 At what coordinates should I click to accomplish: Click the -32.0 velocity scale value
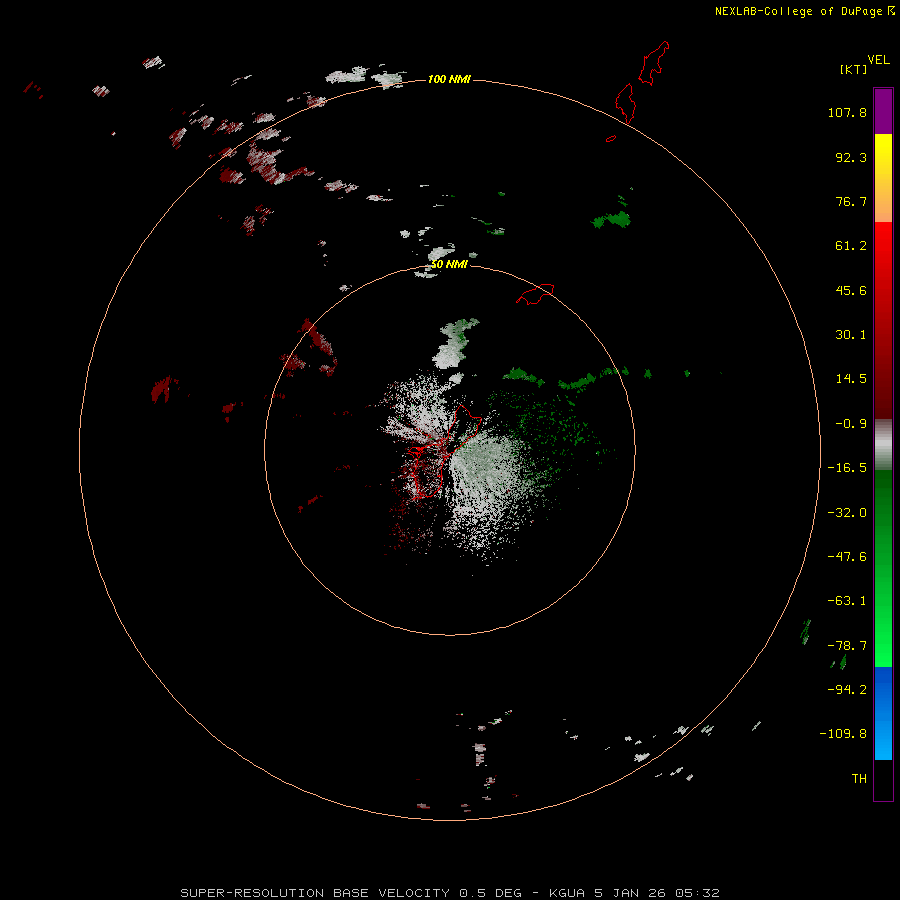coord(847,513)
